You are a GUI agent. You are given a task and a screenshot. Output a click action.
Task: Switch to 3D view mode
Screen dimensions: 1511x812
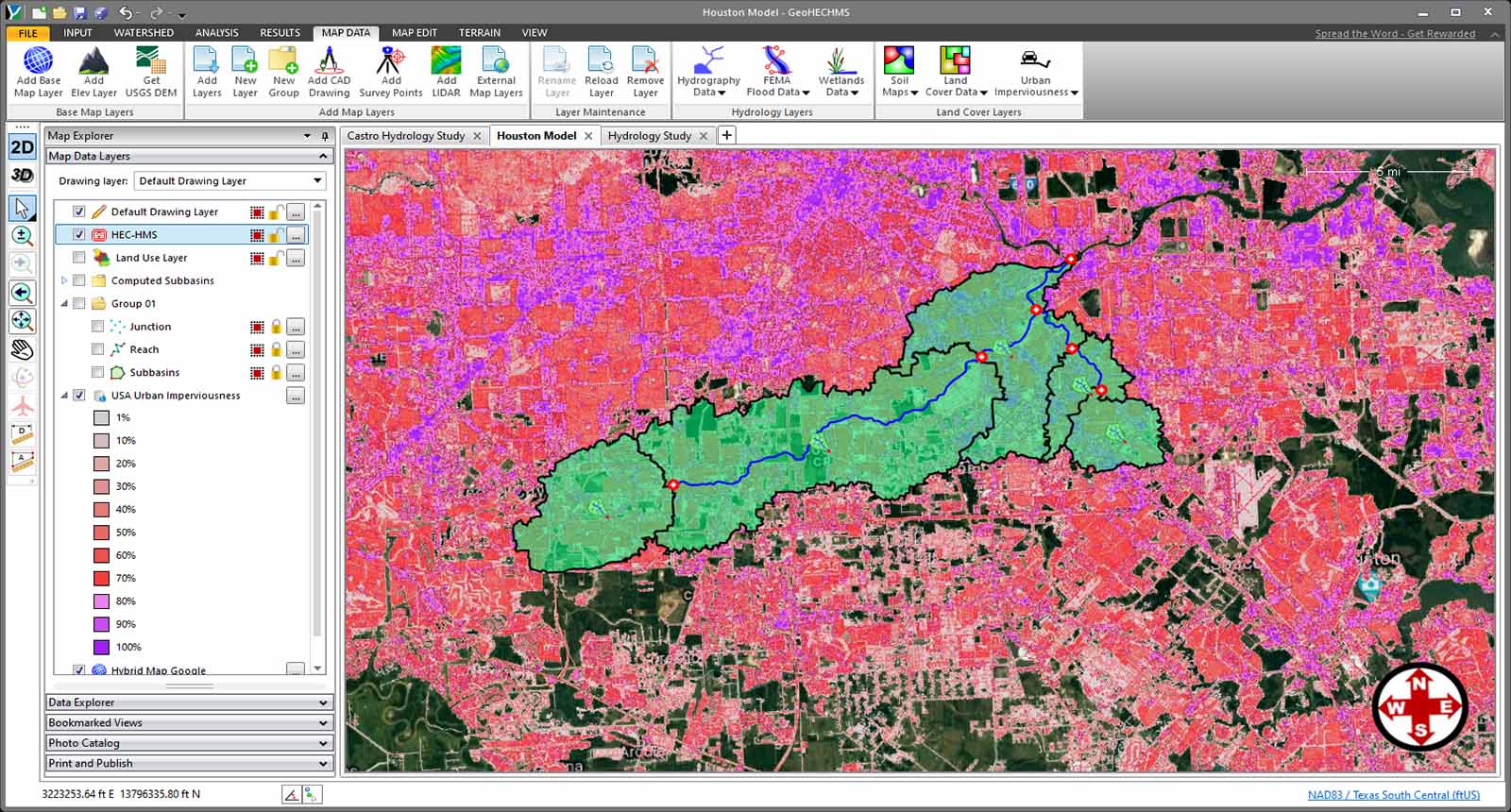pyautogui.click(x=22, y=175)
